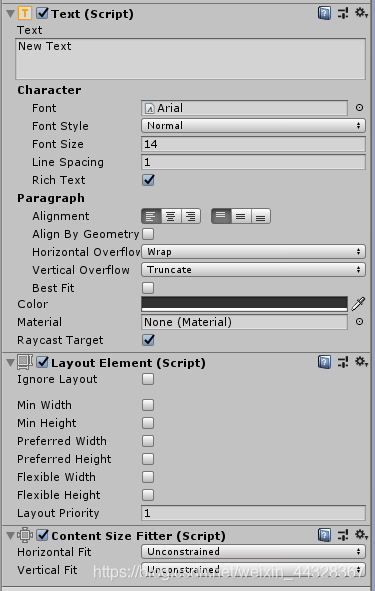
Task: Click the Layout Element component icon
Action: click(x=25, y=362)
